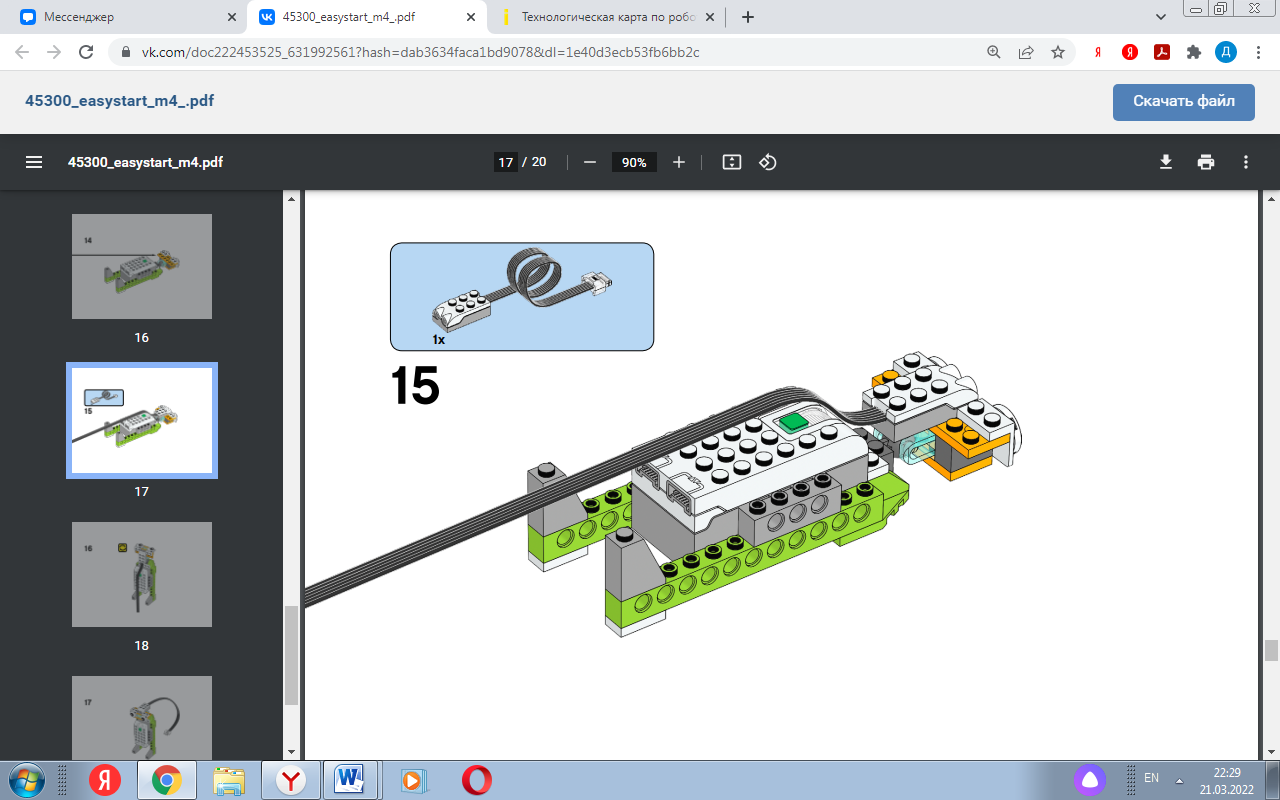Open the Adobe Acrobat extension
Viewport: 1280px width, 800px height.
[1162, 52]
